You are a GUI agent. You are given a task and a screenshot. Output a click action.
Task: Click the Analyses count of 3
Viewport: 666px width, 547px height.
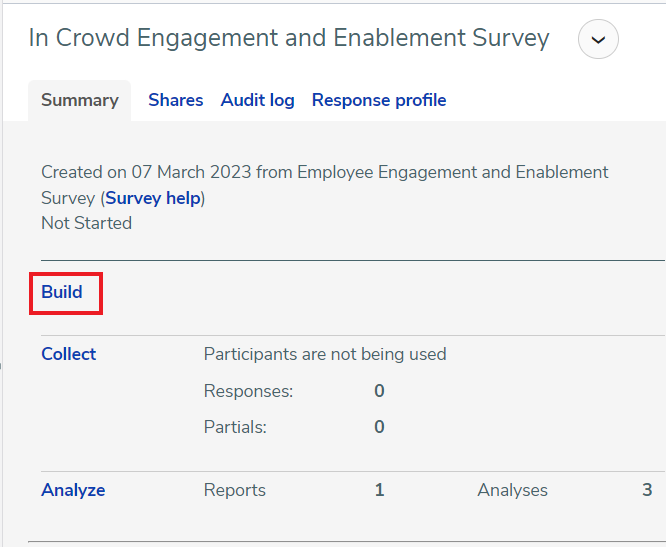point(647,490)
